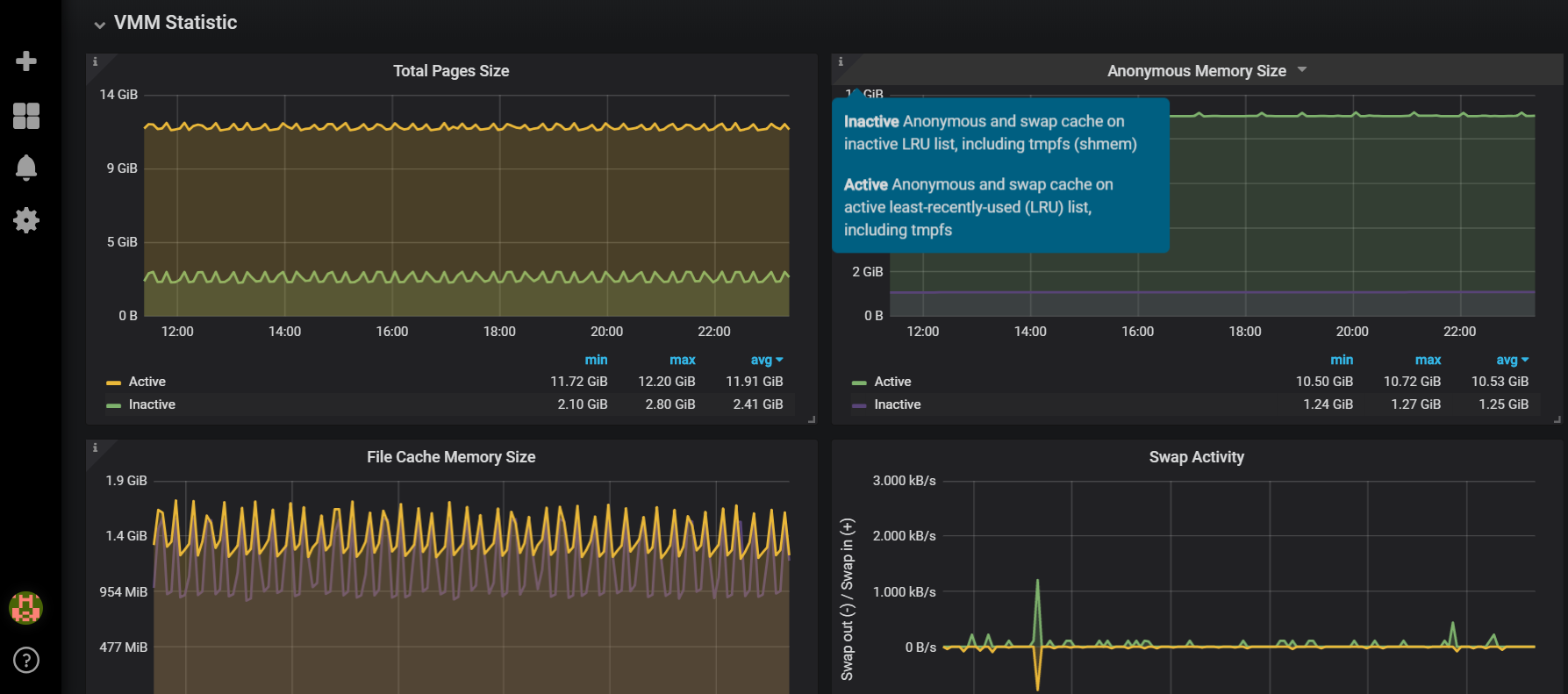Image resolution: width=1568 pixels, height=694 pixels.
Task: Click info icon on File Cache Memory panel
Action: tap(95, 448)
